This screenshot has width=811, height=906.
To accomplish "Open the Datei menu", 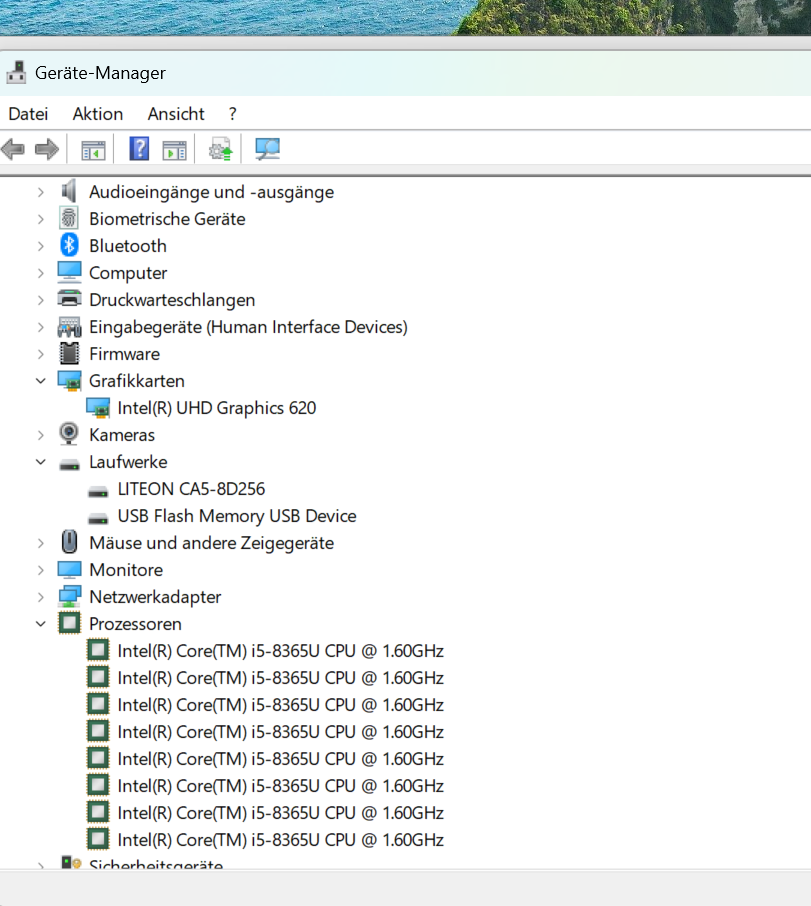I will pos(28,114).
